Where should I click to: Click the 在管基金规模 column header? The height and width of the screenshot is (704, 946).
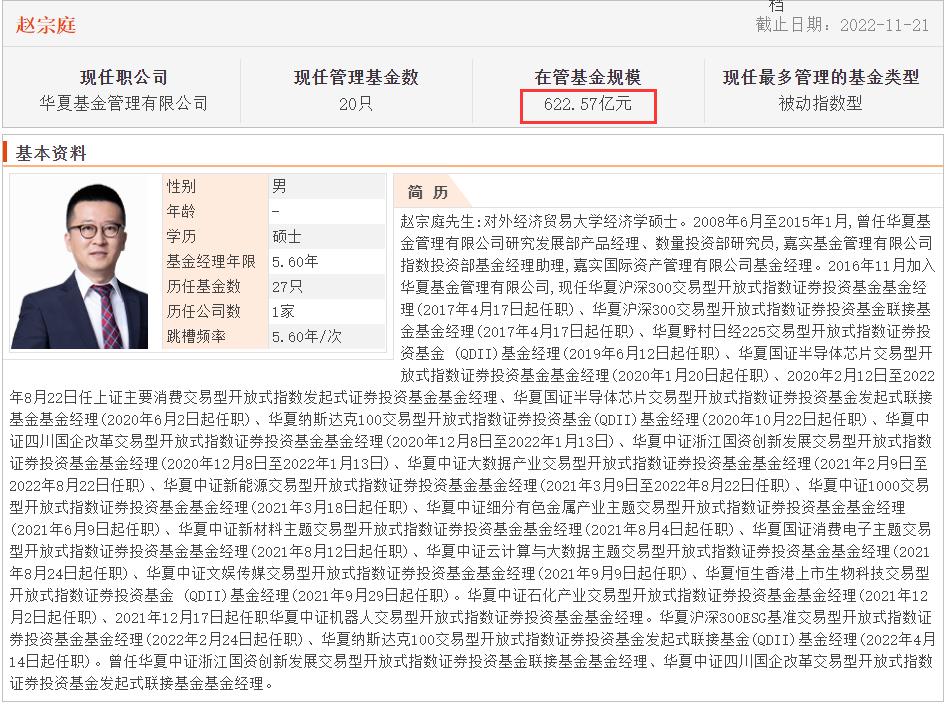(x=588, y=77)
